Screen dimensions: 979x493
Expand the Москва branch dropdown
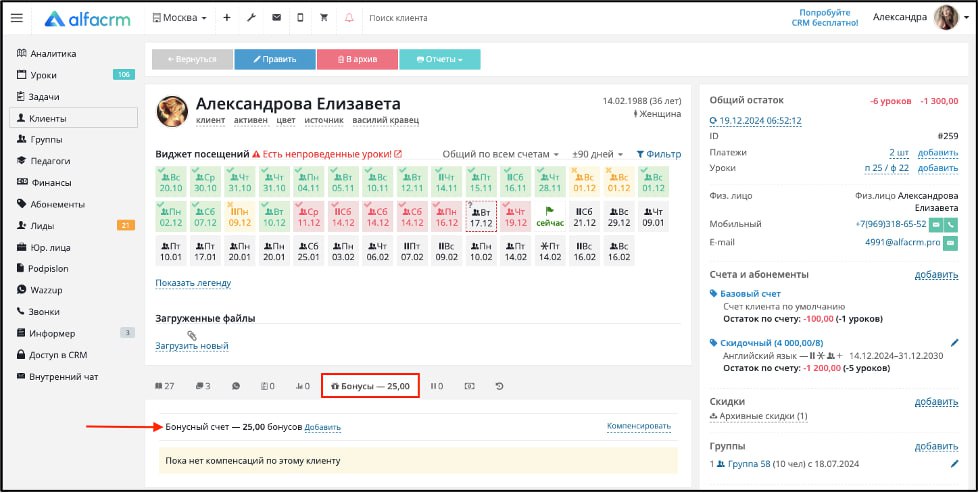180,18
